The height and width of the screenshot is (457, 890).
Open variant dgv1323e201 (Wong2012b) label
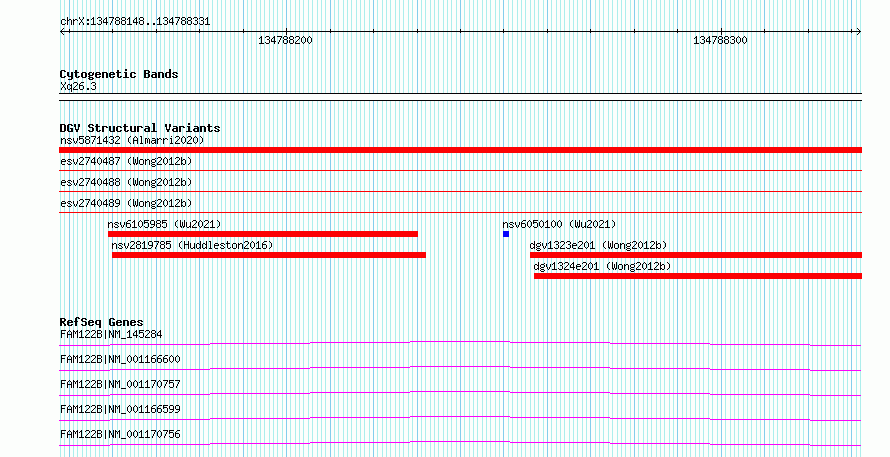click(598, 245)
